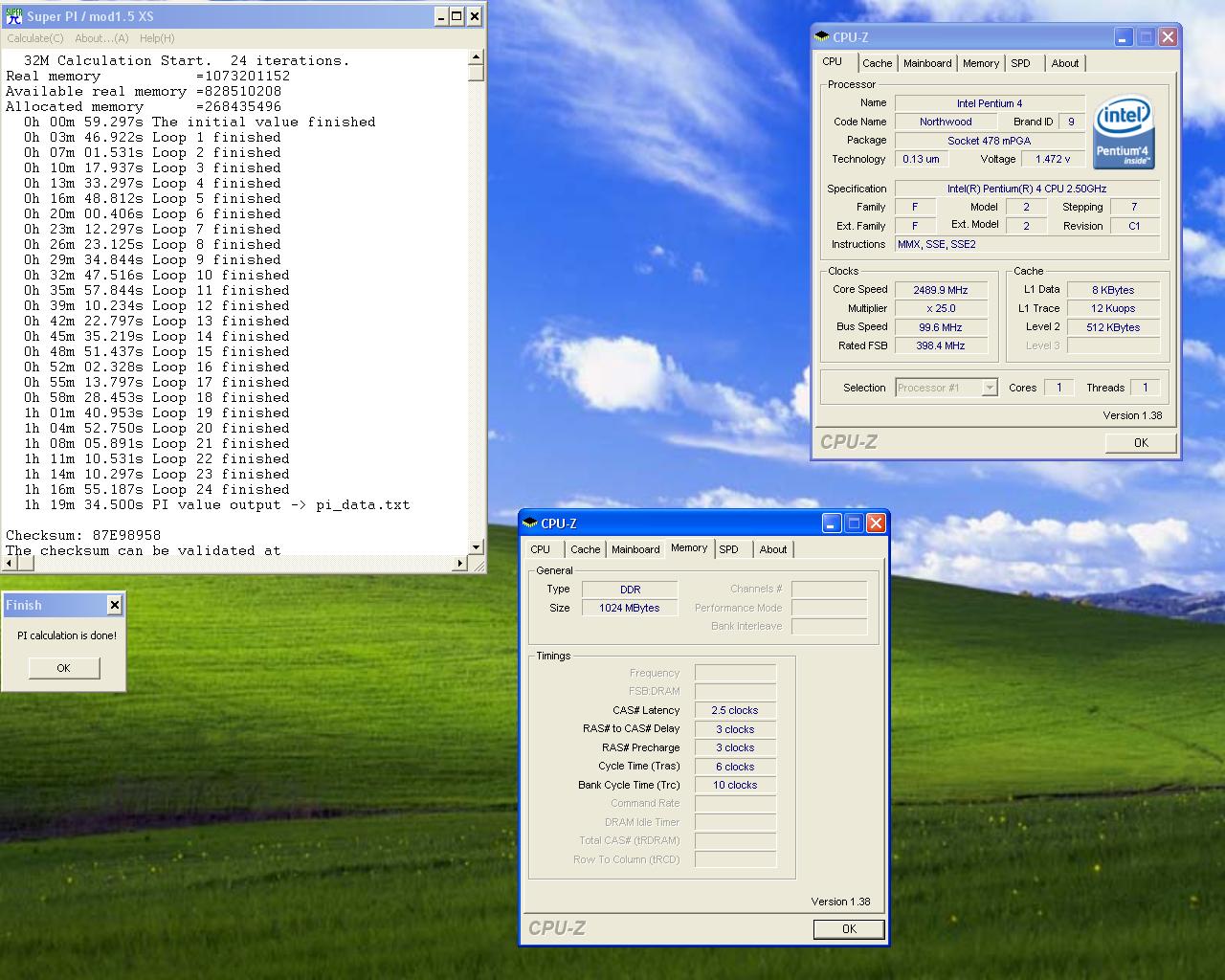
Task: Click OK in lower CPU-Z memory window
Action: point(849,928)
